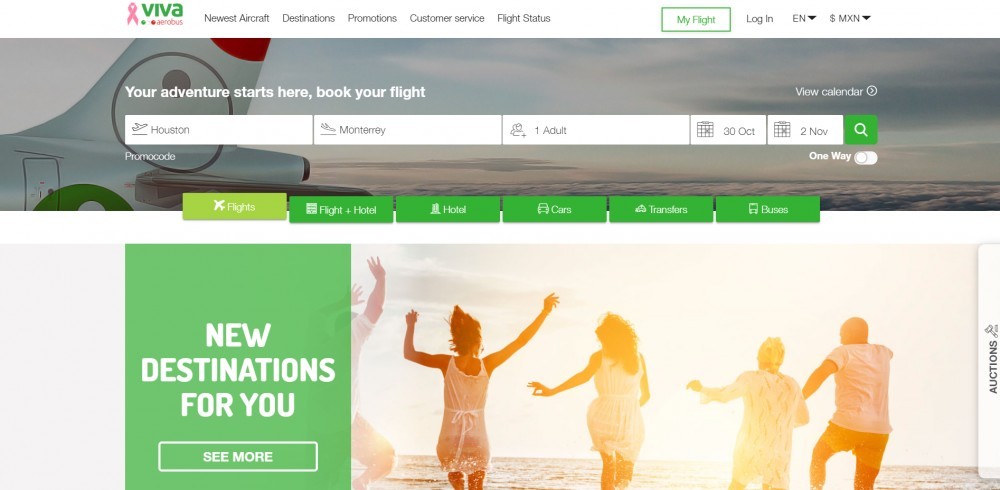The height and width of the screenshot is (490, 1000).
Task: Click the departure calendar icon for 30 Oct
Action: (705, 130)
